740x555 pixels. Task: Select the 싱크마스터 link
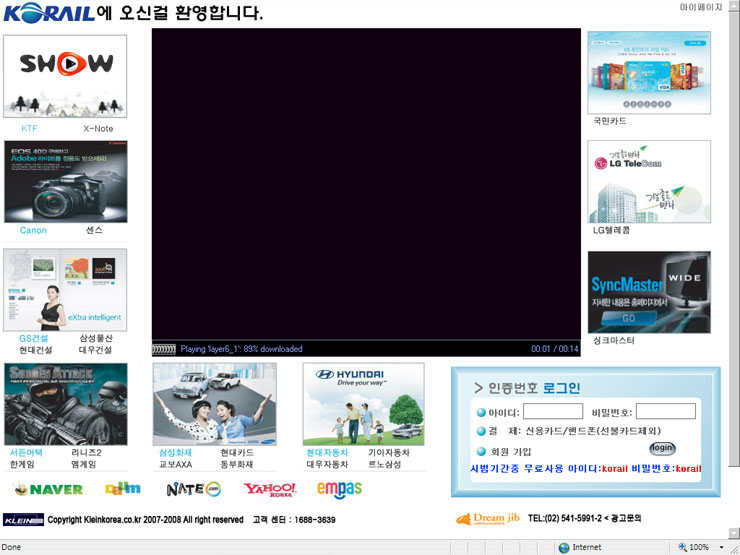(614, 341)
